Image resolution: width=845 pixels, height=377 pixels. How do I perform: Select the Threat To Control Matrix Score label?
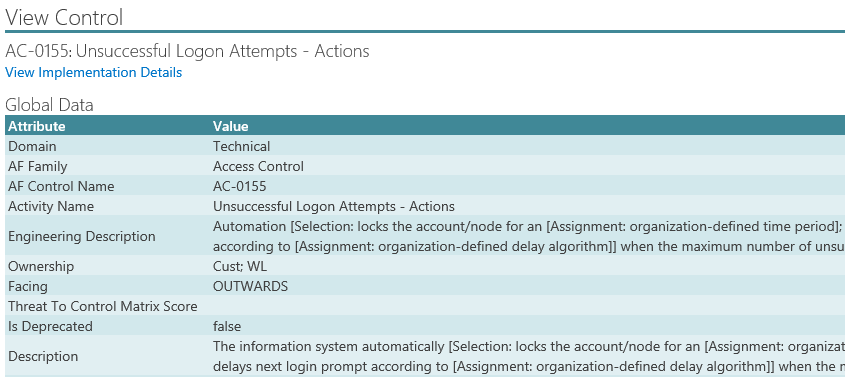tap(102, 306)
